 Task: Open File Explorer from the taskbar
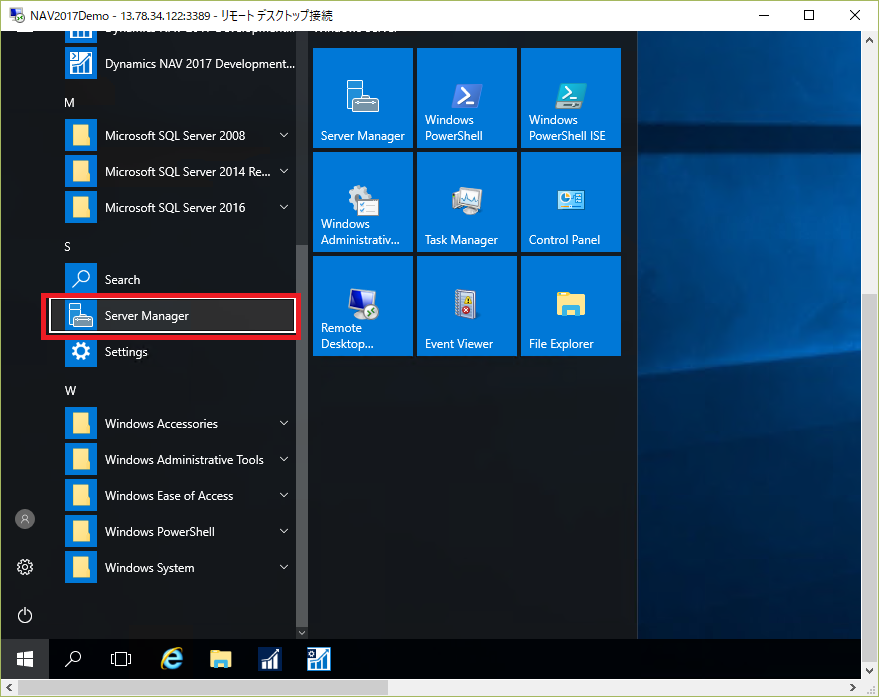point(220,659)
